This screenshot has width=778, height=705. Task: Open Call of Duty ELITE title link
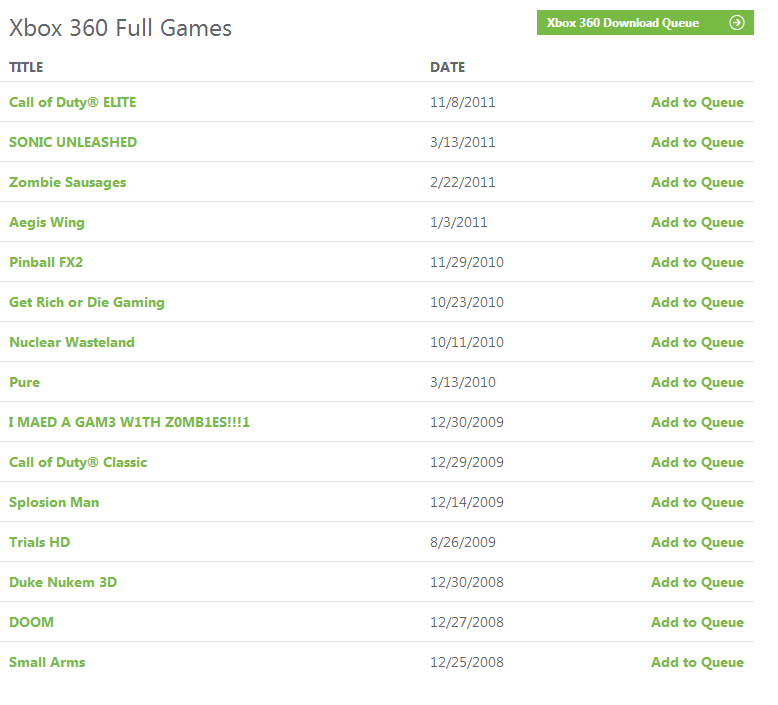pos(72,102)
